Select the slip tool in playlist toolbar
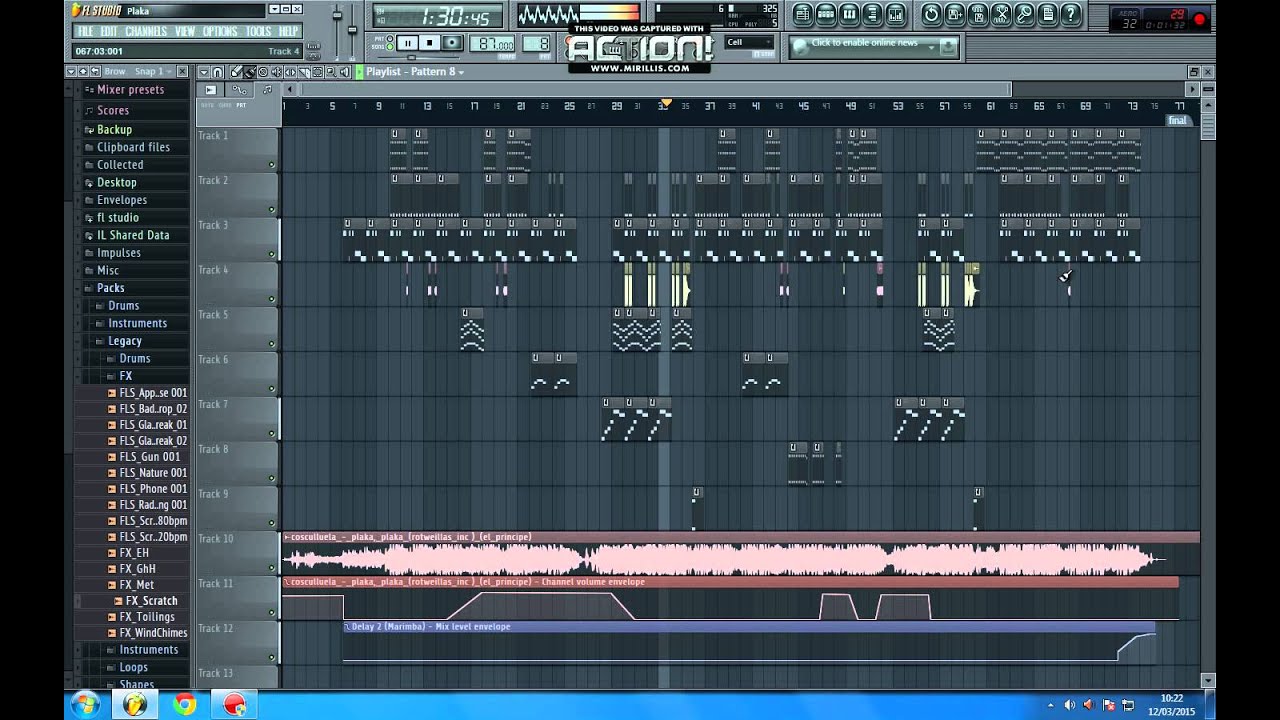Viewport: 1280px width, 720px height. (291, 72)
